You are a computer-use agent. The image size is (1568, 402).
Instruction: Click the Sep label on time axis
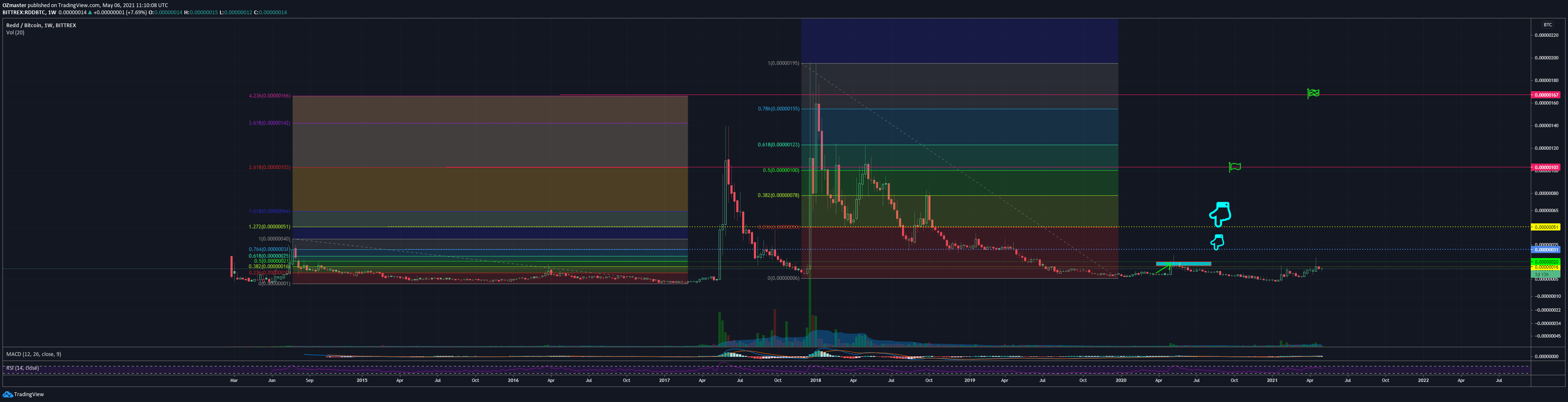310,380
